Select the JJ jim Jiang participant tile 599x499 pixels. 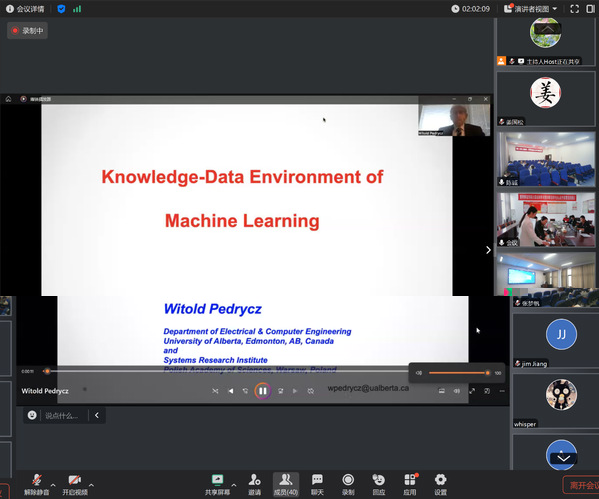(556, 341)
